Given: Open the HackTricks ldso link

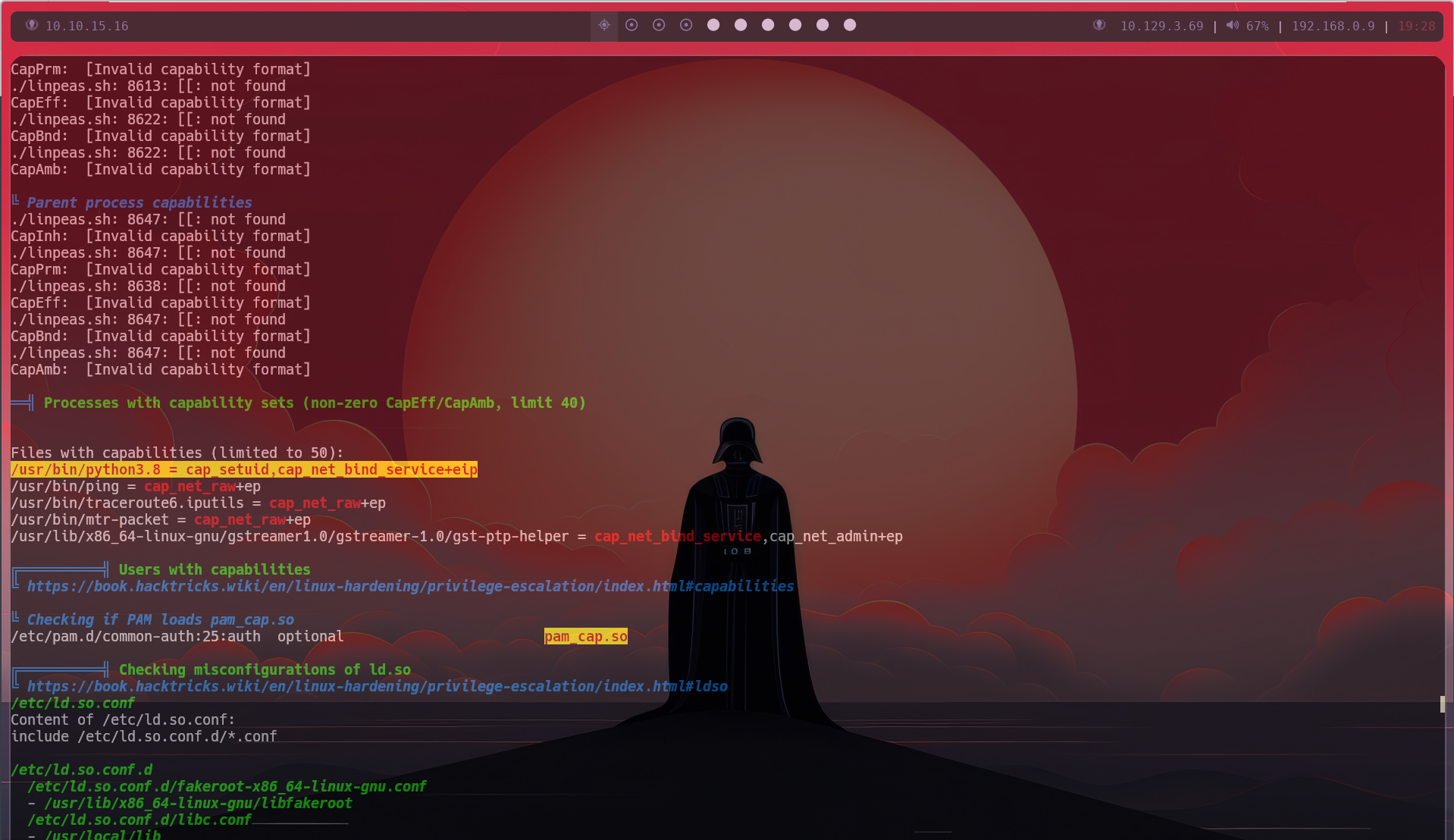Looking at the screenshot, I should pos(377,686).
